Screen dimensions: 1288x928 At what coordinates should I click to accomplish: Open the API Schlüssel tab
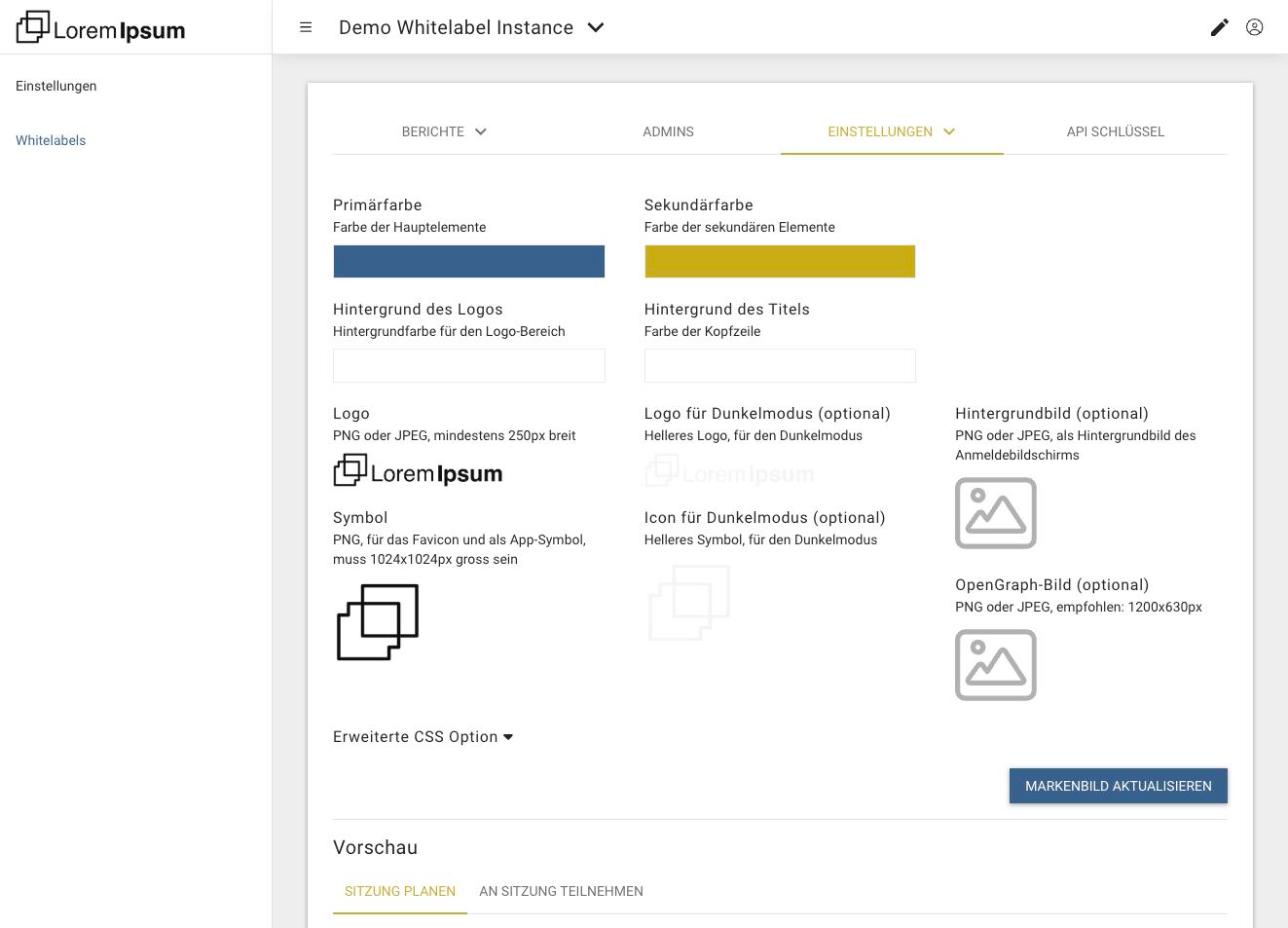pyautogui.click(x=1115, y=132)
